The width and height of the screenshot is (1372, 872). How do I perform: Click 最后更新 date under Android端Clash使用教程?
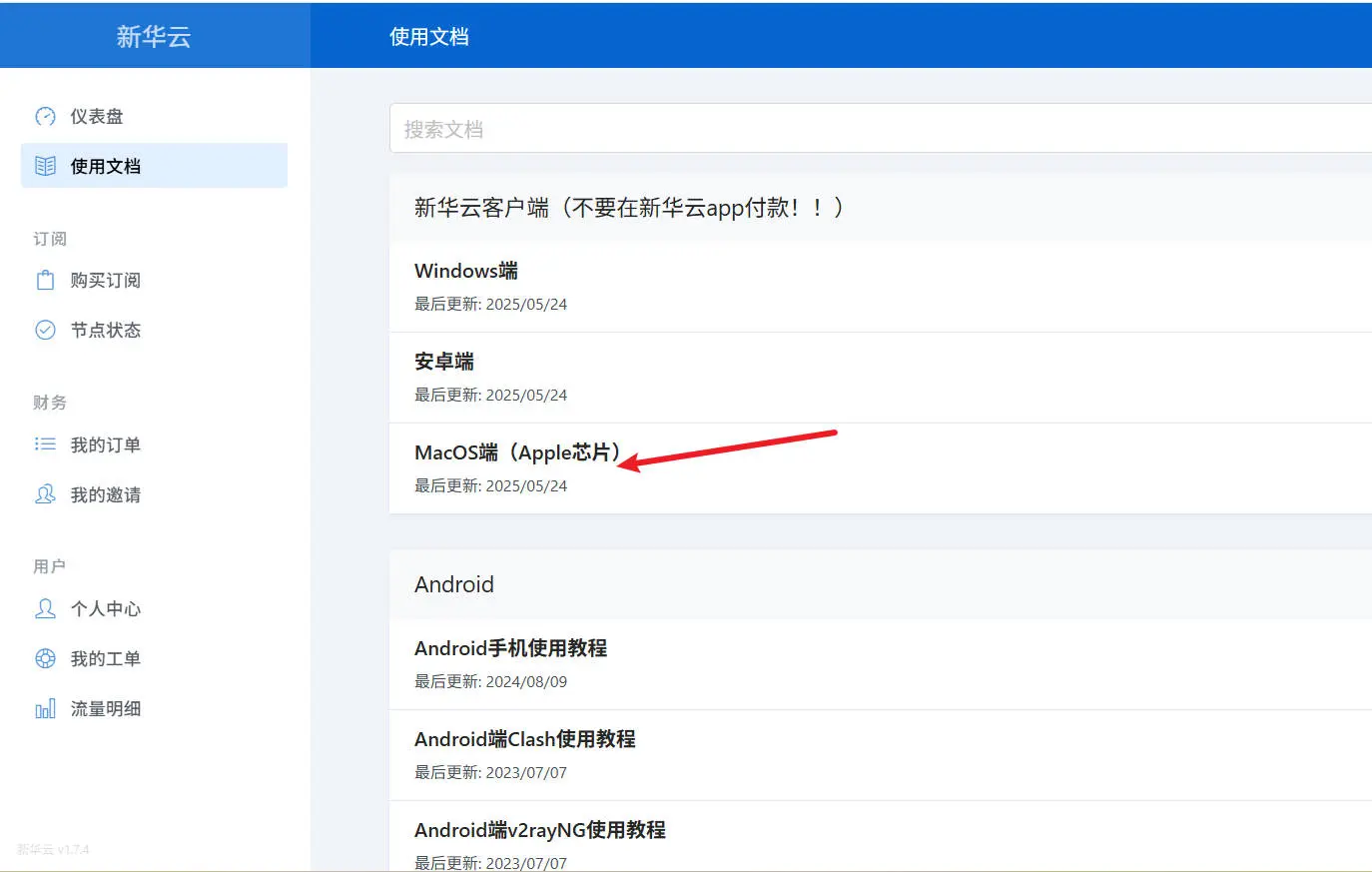point(490,772)
